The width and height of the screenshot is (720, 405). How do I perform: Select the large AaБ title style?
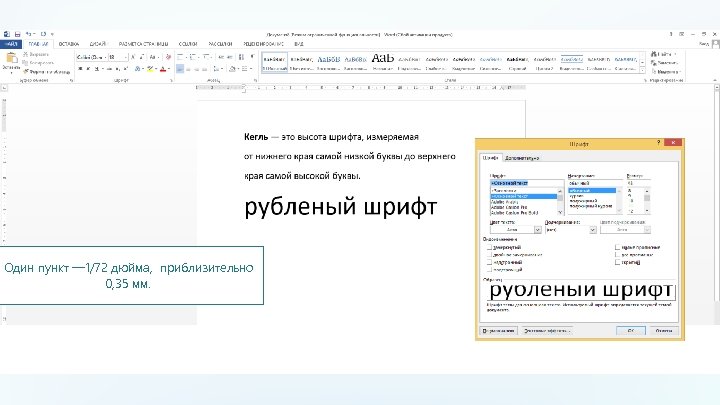pyautogui.click(x=382, y=62)
